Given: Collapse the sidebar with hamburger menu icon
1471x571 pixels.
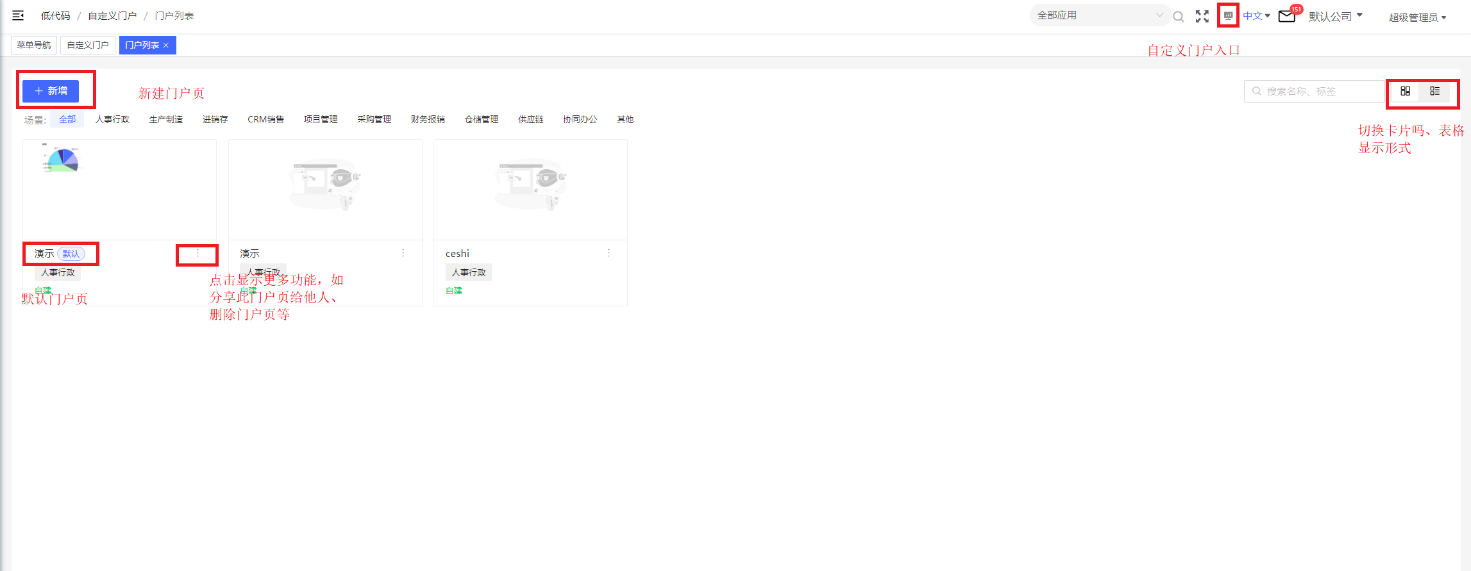Looking at the screenshot, I should pos(17,15).
